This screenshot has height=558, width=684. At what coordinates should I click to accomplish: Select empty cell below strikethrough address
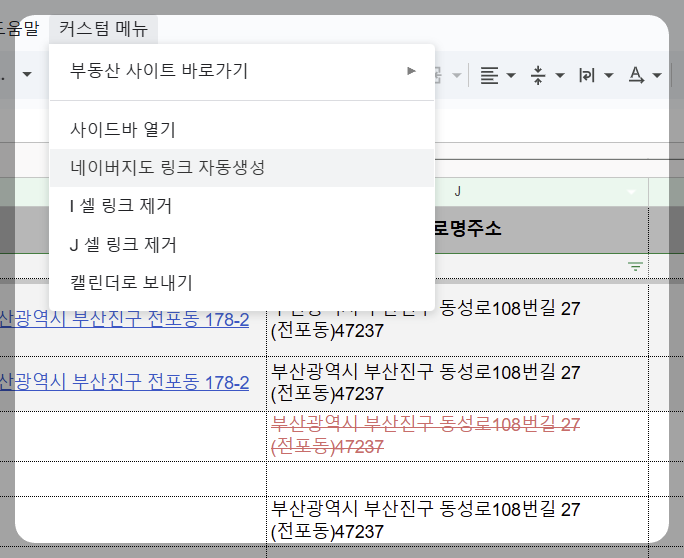click(457, 479)
